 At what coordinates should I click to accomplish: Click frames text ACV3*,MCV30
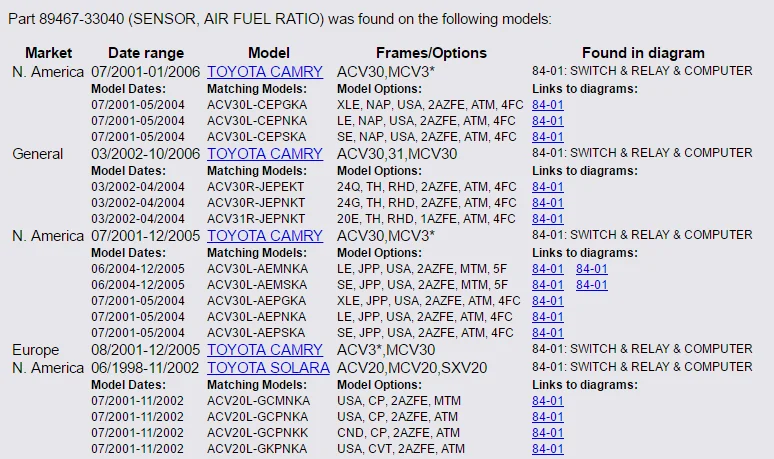click(386, 350)
